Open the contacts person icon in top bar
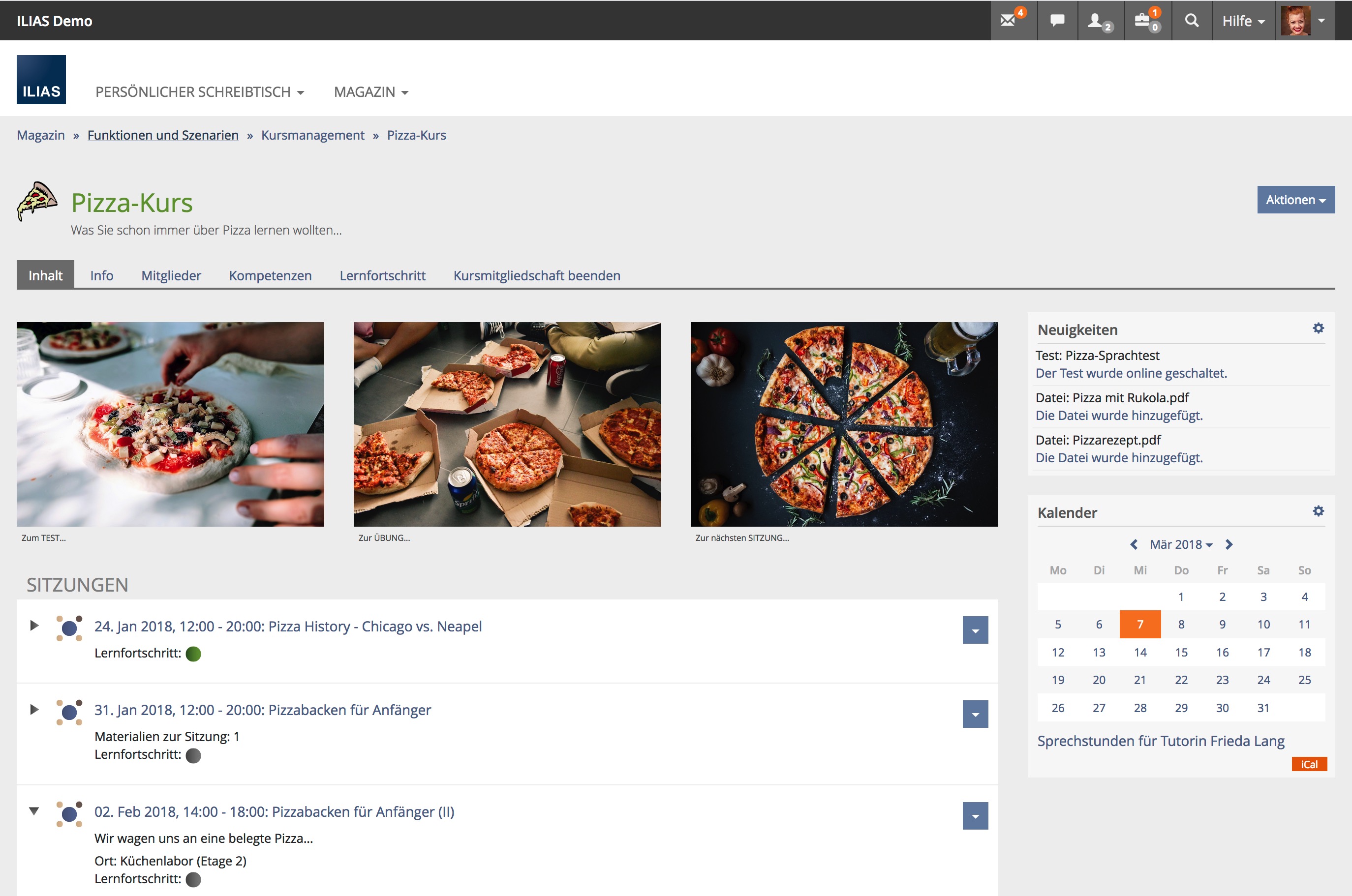Viewport: 1352px width, 896px height. click(x=1101, y=21)
